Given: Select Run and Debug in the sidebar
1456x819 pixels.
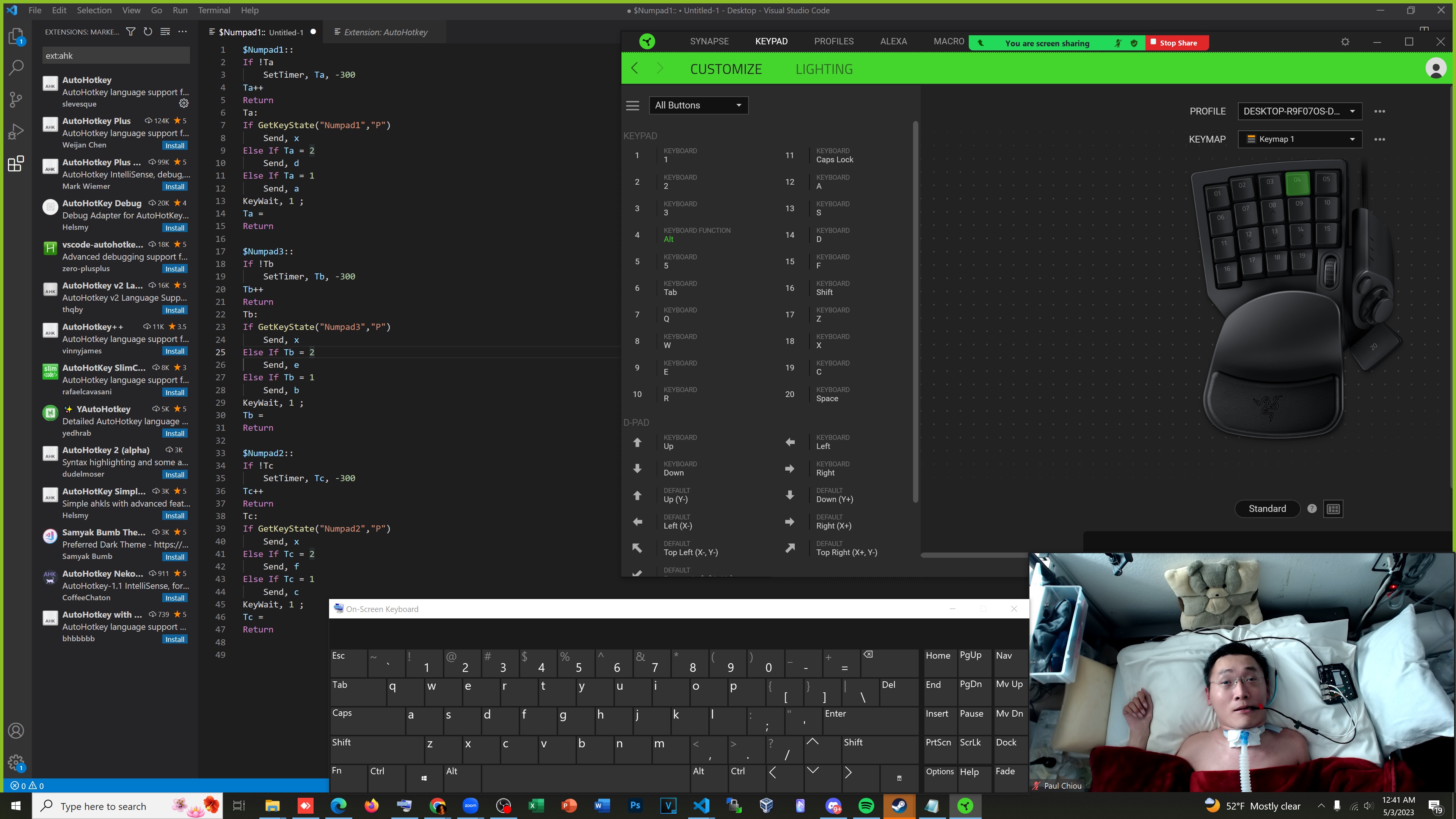Looking at the screenshot, I should tap(16, 131).
